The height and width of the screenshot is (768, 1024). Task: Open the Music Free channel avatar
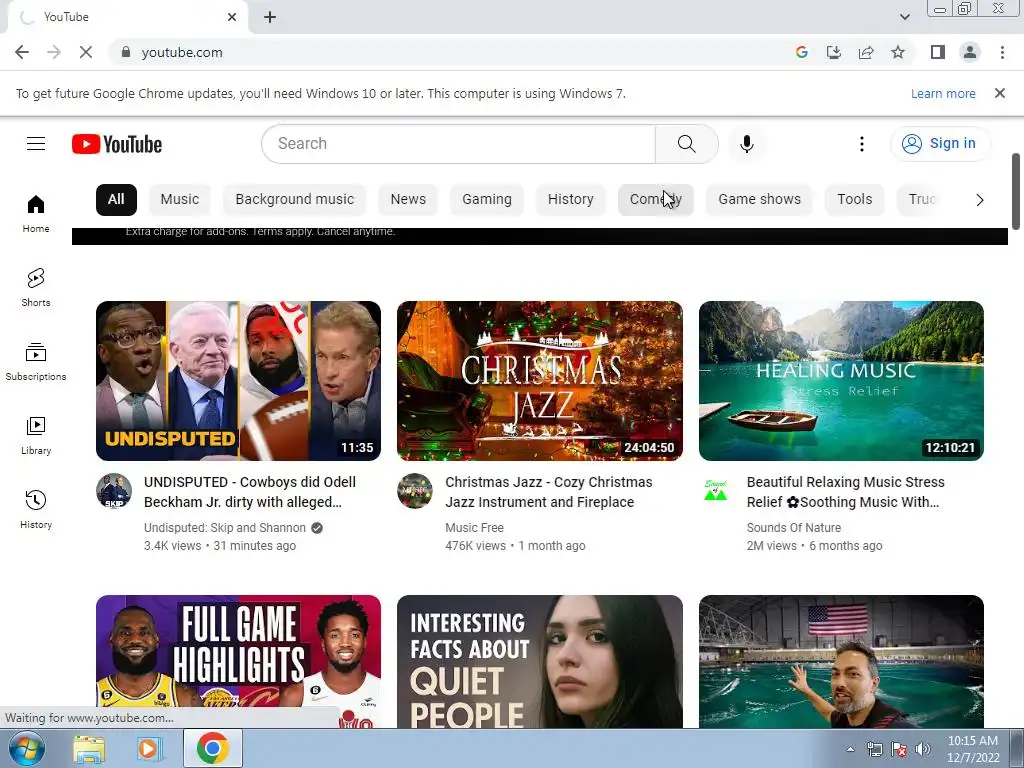[x=415, y=490]
